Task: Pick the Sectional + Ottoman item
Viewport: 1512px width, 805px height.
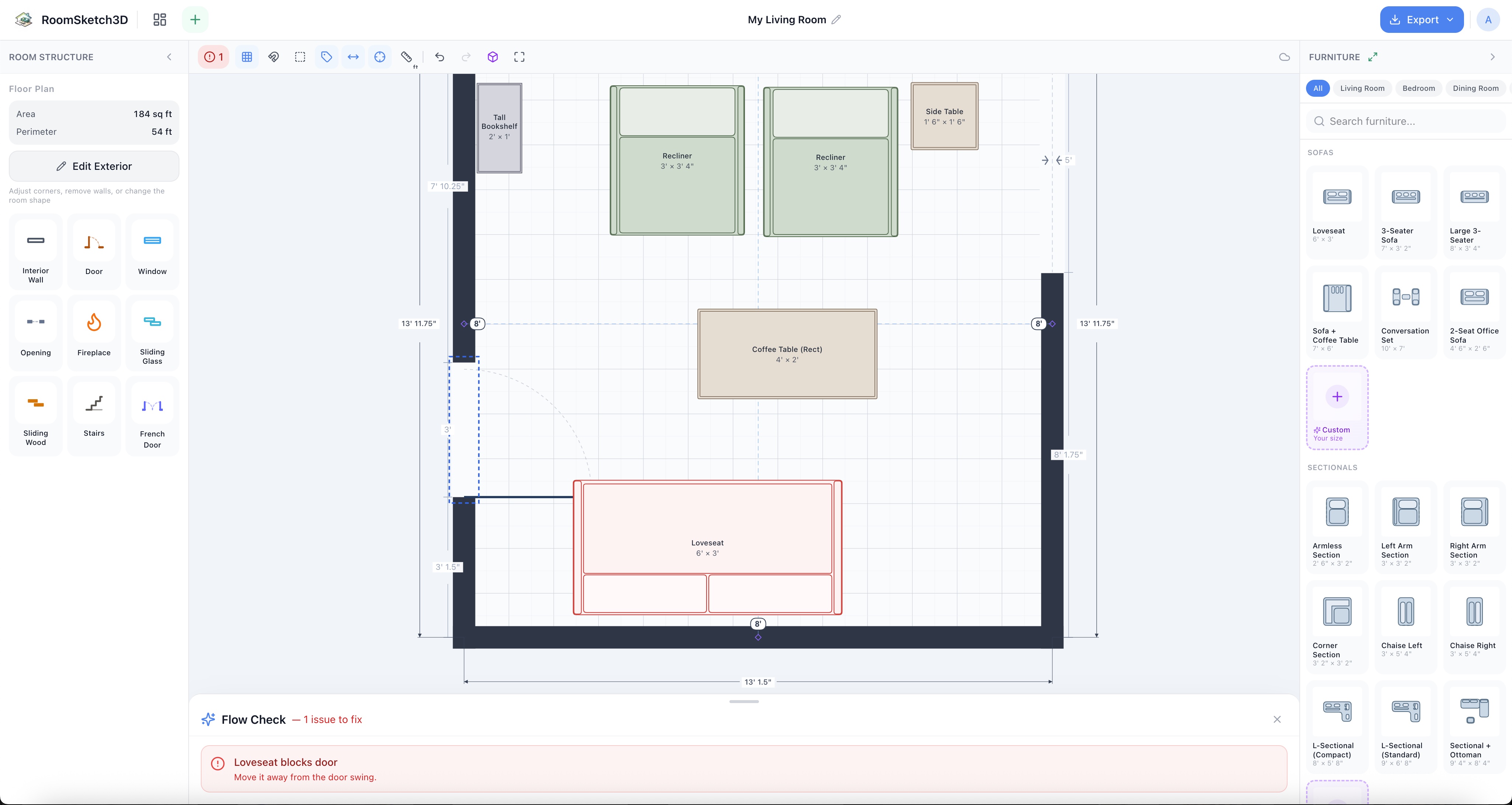Action: [x=1474, y=727]
